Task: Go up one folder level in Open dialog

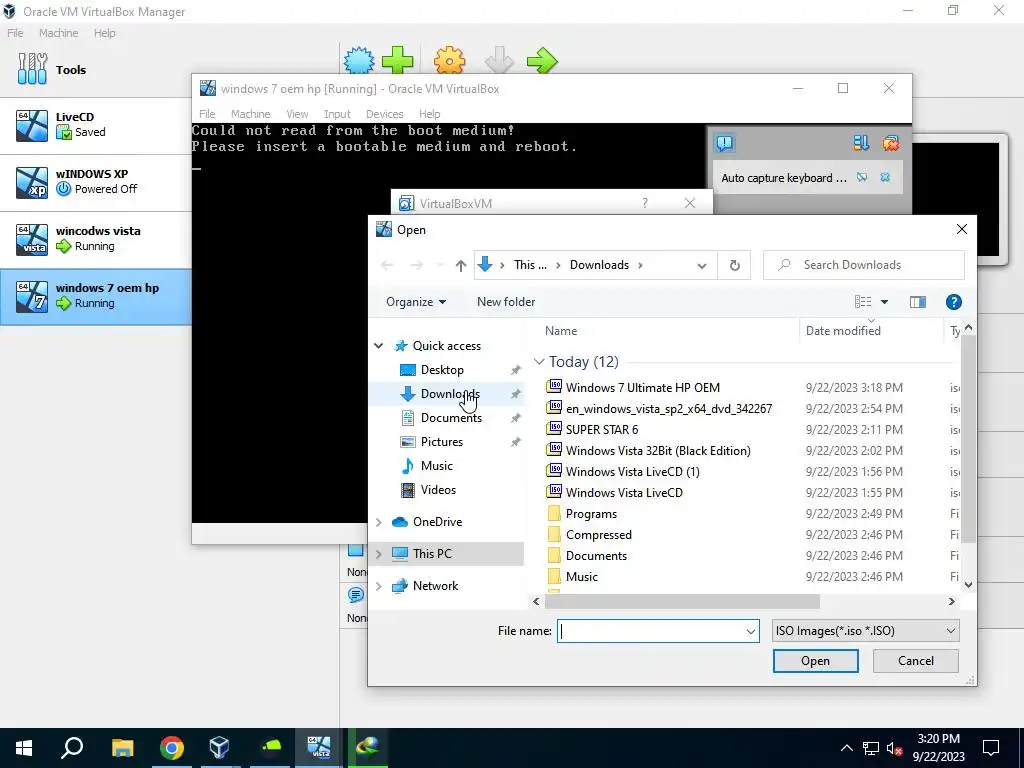Action: pos(461,265)
